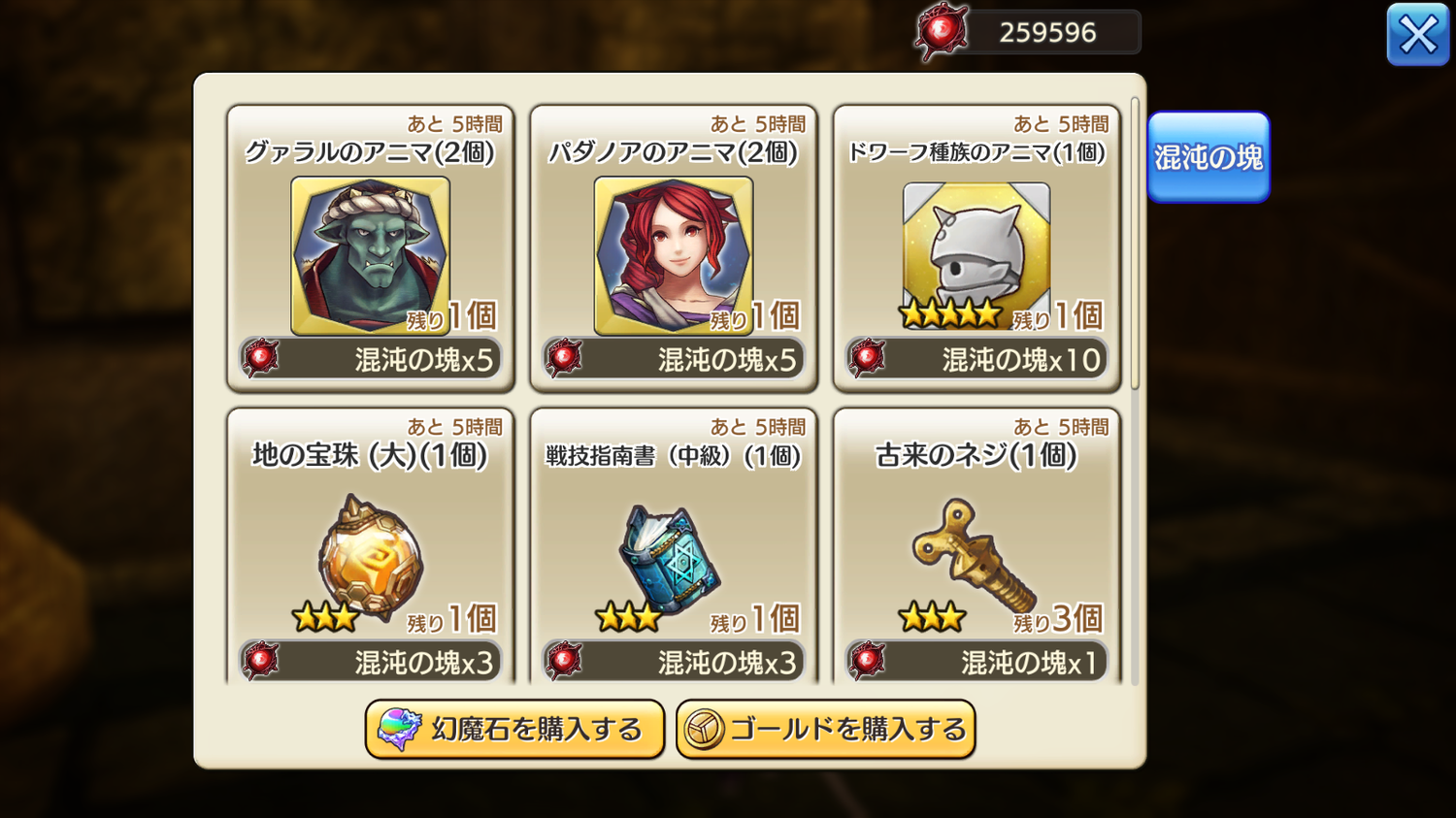
Task: Click the shop list vertical scrollbar
Action: 1135,243
